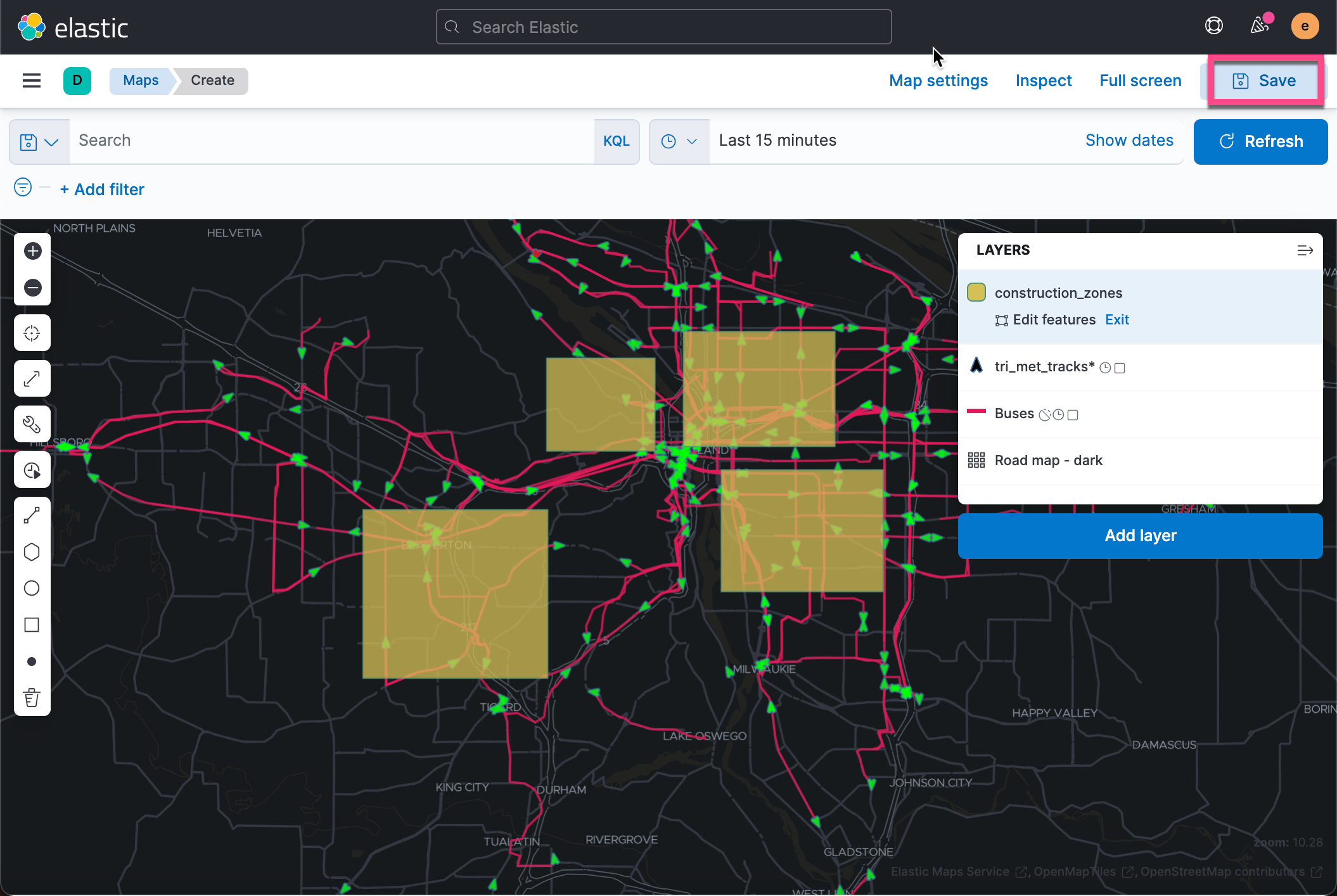The height and width of the screenshot is (896, 1337).
Task: Toggle visibility checkbox for Buses layer
Action: [x=1073, y=414]
